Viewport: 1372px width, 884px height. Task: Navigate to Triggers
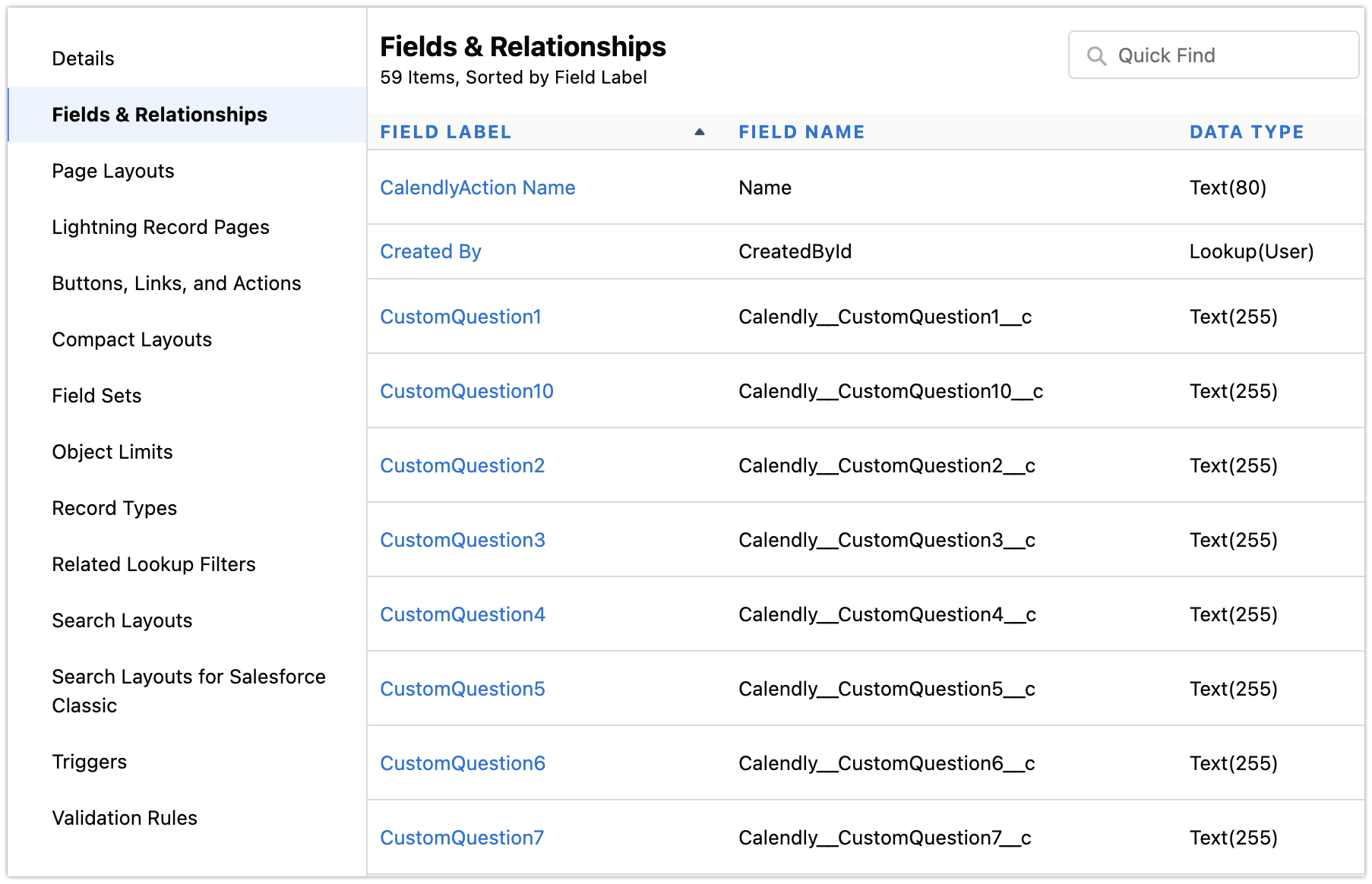click(90, 761)
